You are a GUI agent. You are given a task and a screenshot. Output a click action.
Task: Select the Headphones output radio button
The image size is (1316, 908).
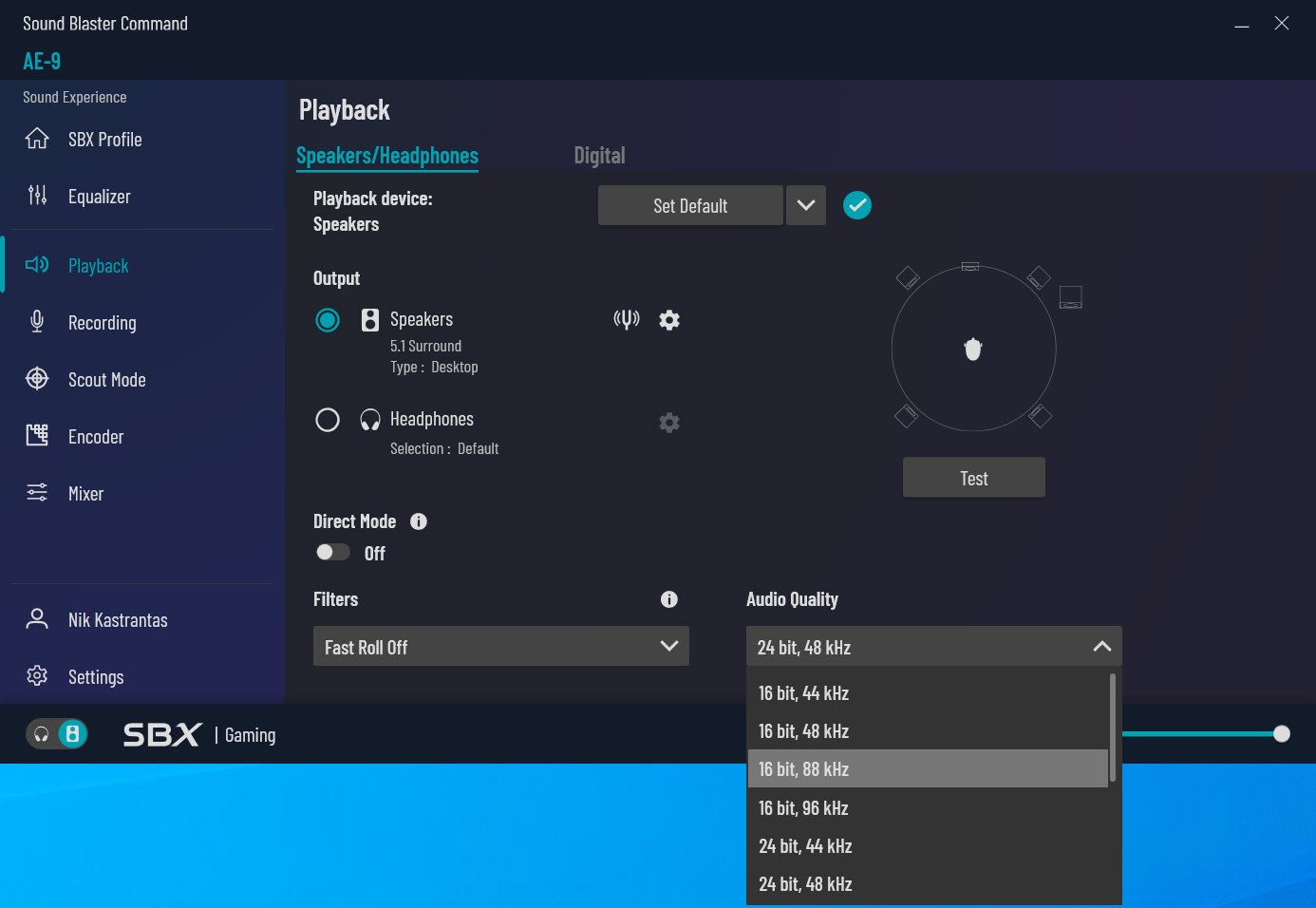(x=328, y=420)
